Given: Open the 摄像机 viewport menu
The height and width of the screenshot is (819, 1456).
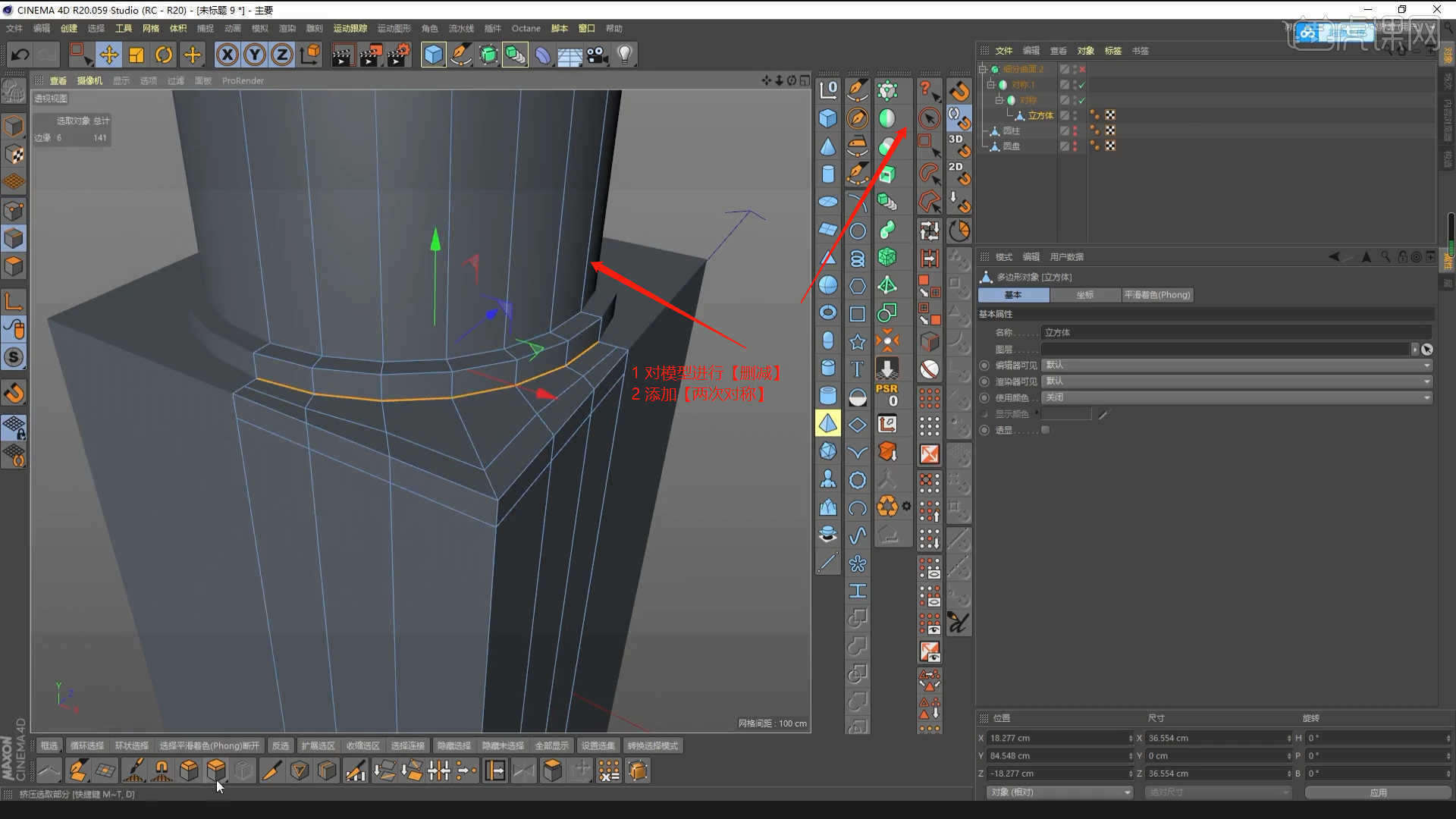Looking at the screenshot, I should (89, 80).
